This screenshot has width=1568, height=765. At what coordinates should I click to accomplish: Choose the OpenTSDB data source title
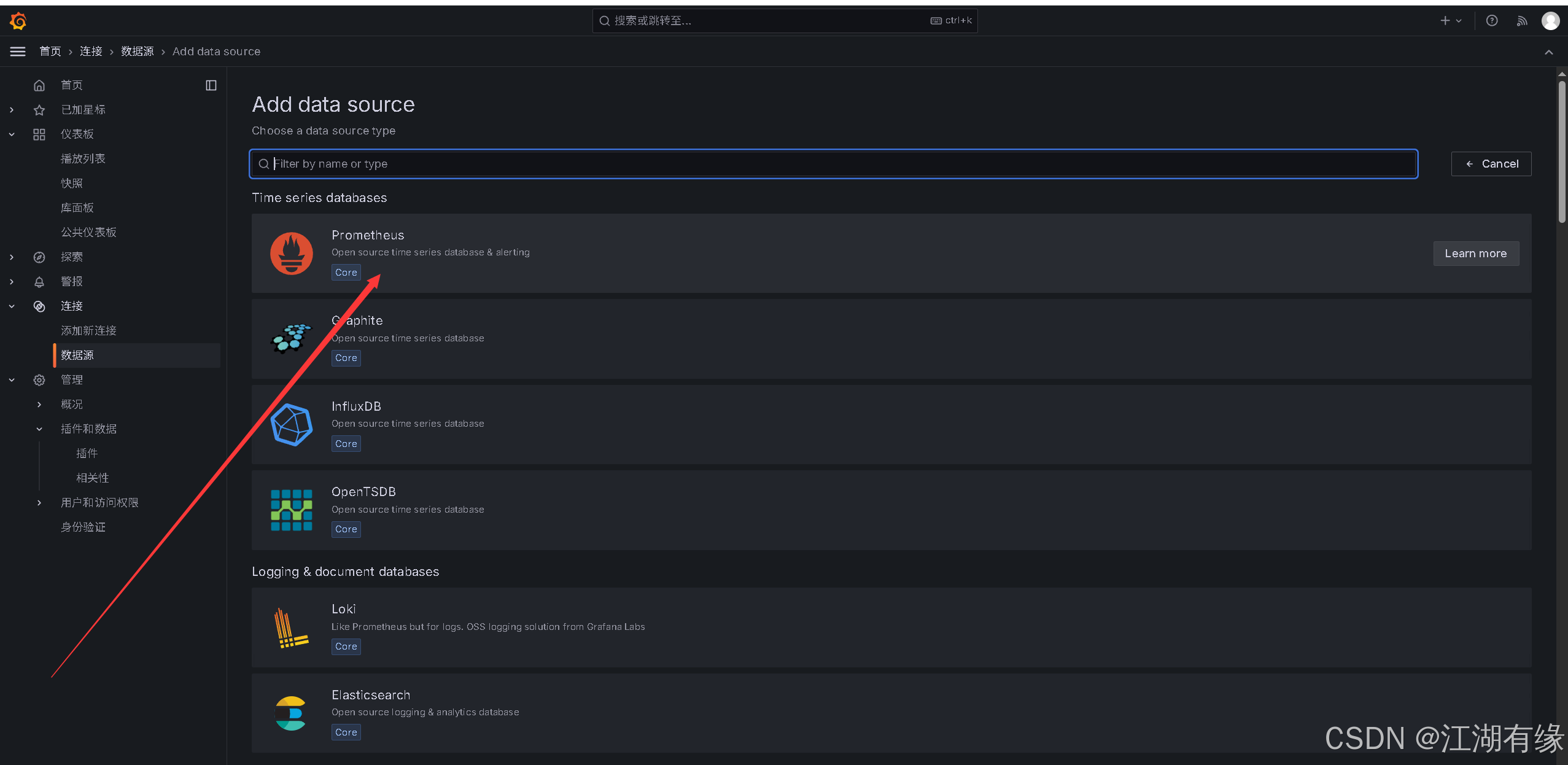click(363, 492)
